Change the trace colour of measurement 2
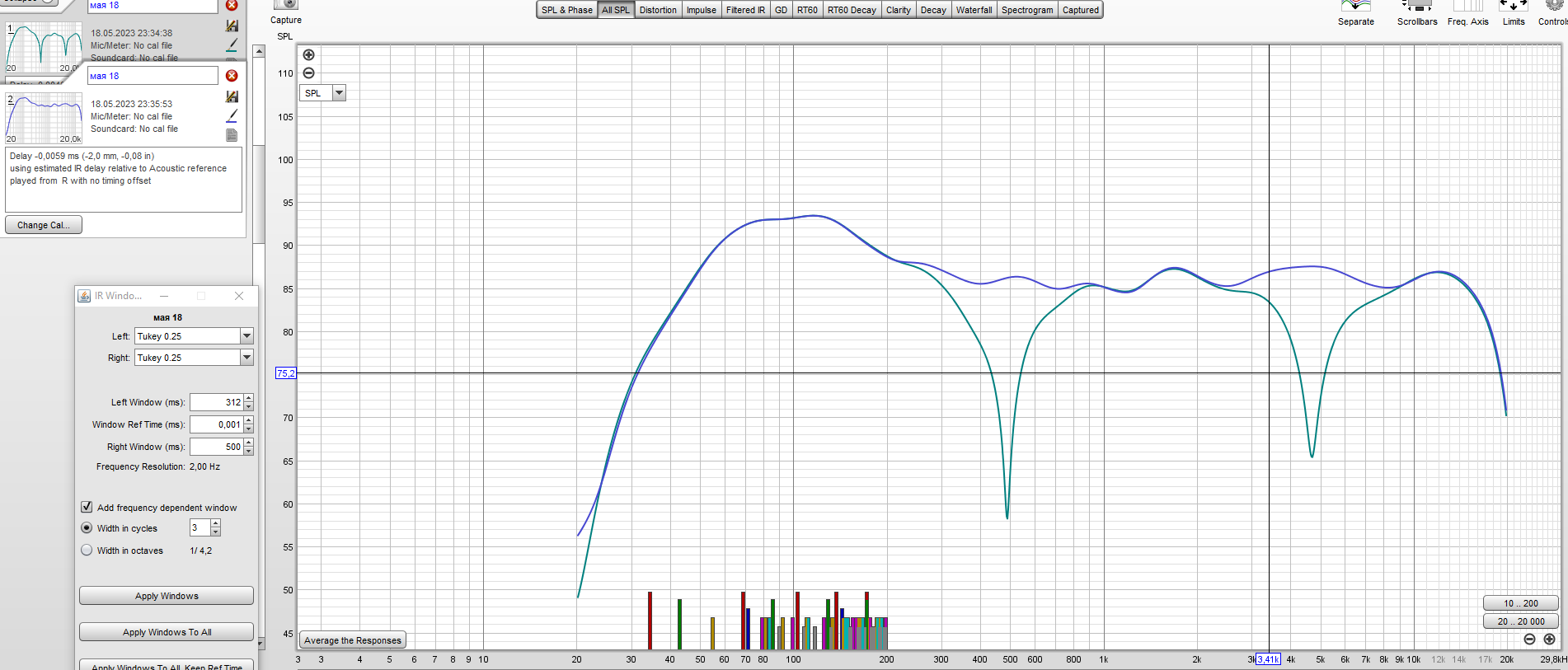Viewport: 1568px width, 670px height. point(232,116)
